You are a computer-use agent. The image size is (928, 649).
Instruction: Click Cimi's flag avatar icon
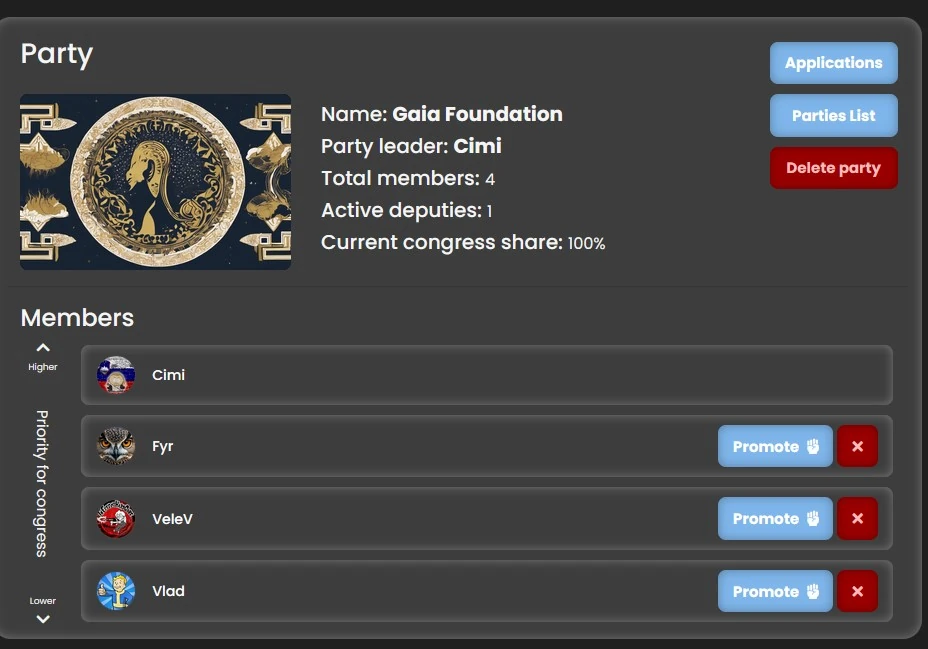(x=114, y=376)
